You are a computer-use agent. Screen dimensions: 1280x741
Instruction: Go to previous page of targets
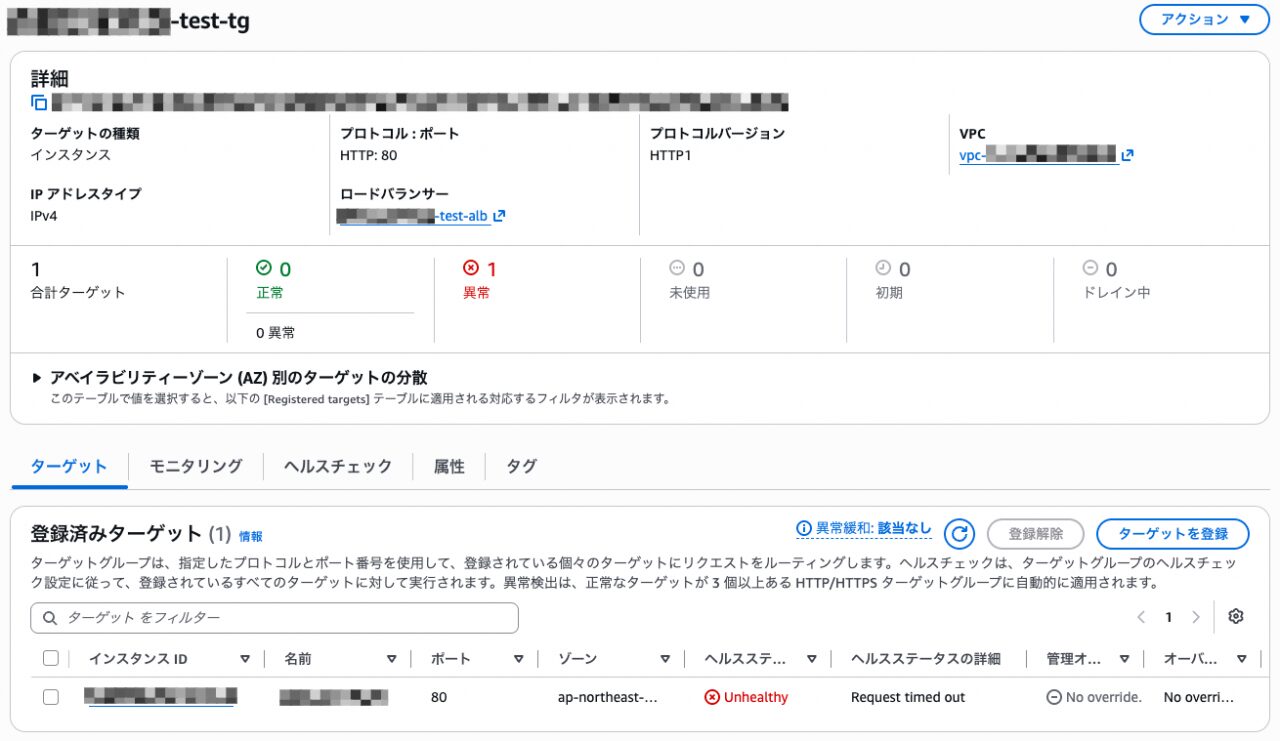click(1141, 617)
